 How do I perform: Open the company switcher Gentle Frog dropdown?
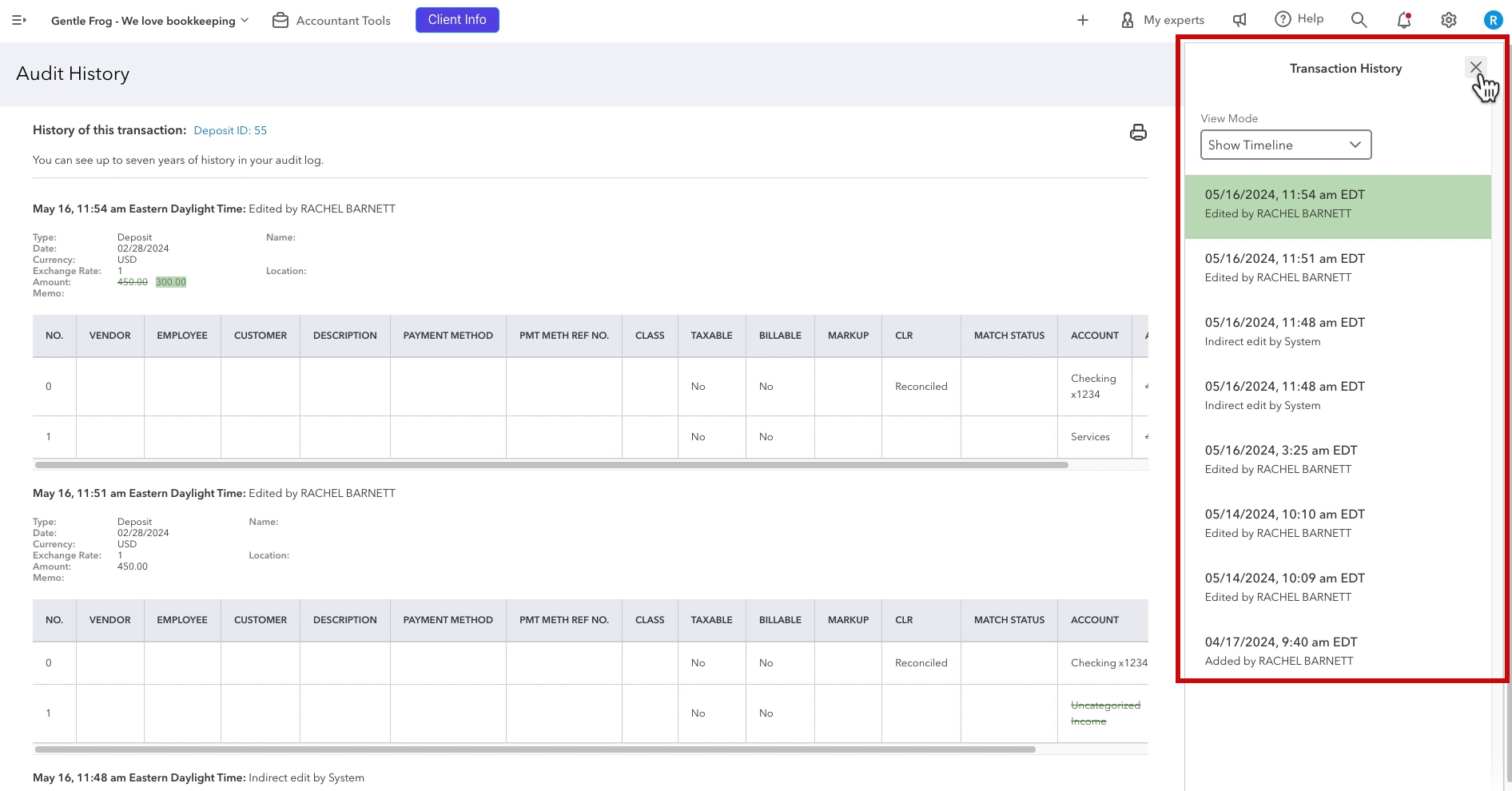point(149,21)
